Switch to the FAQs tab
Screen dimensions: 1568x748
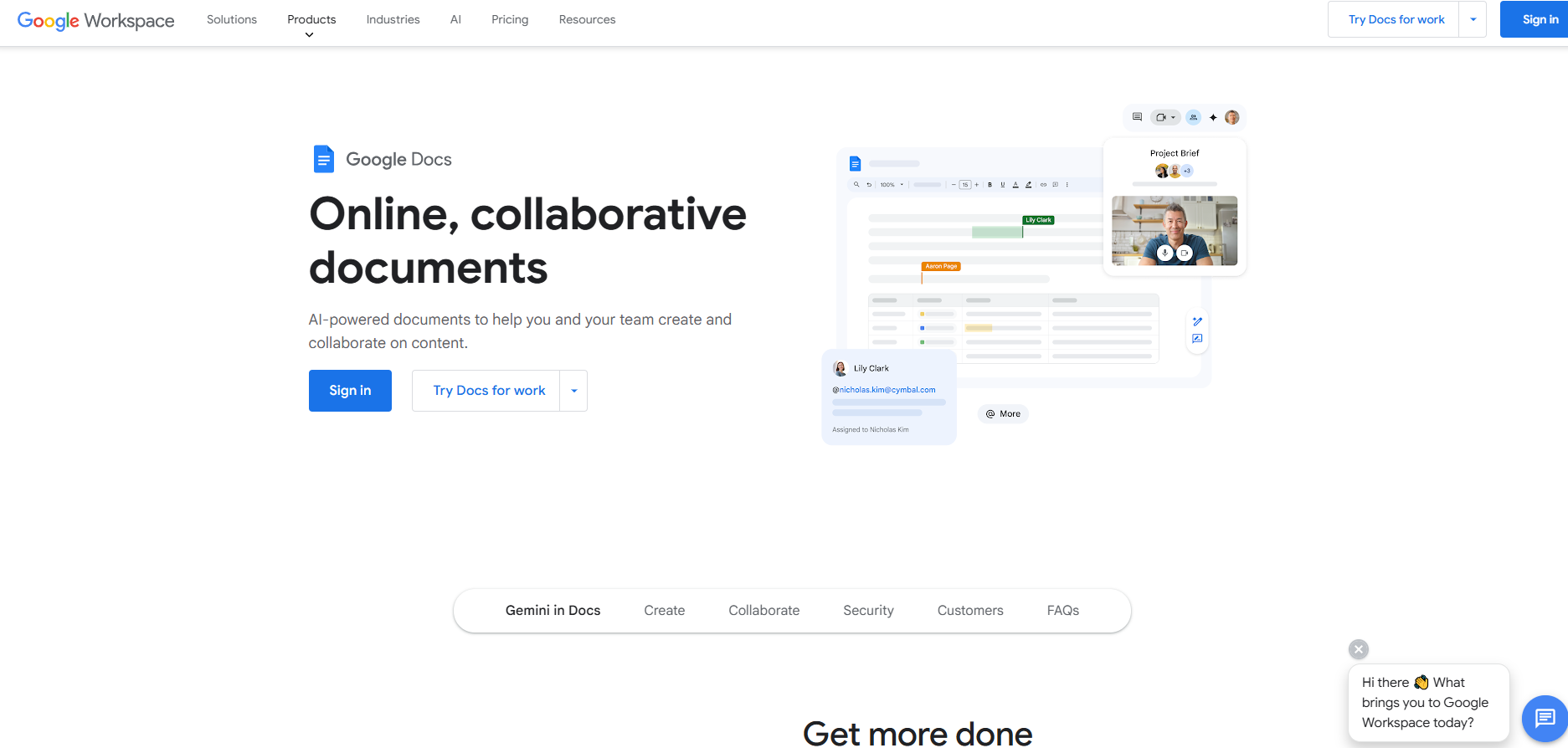[1062, 611]
